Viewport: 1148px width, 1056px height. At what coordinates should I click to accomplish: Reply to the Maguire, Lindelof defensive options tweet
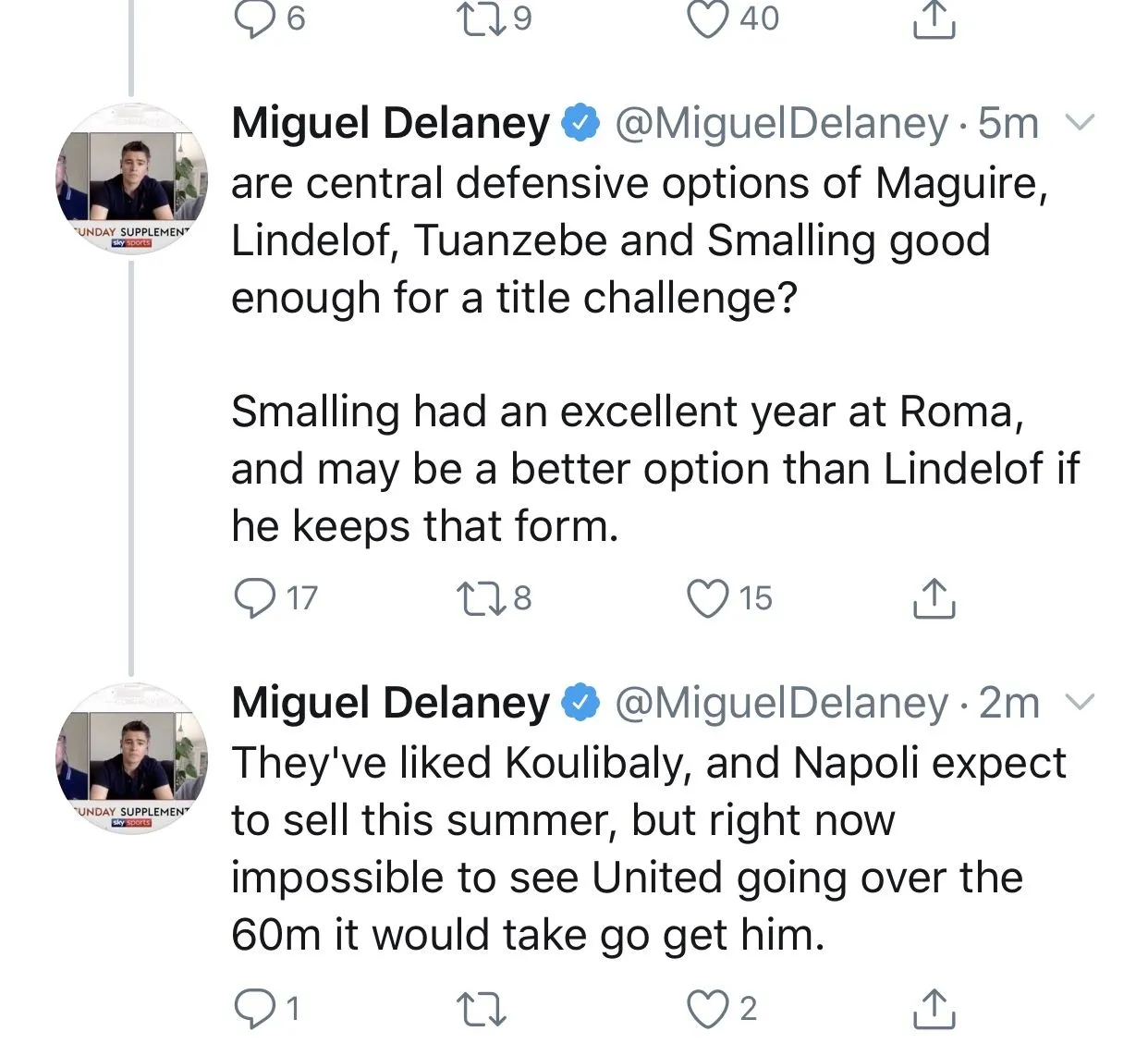click(x=253, y=597)
